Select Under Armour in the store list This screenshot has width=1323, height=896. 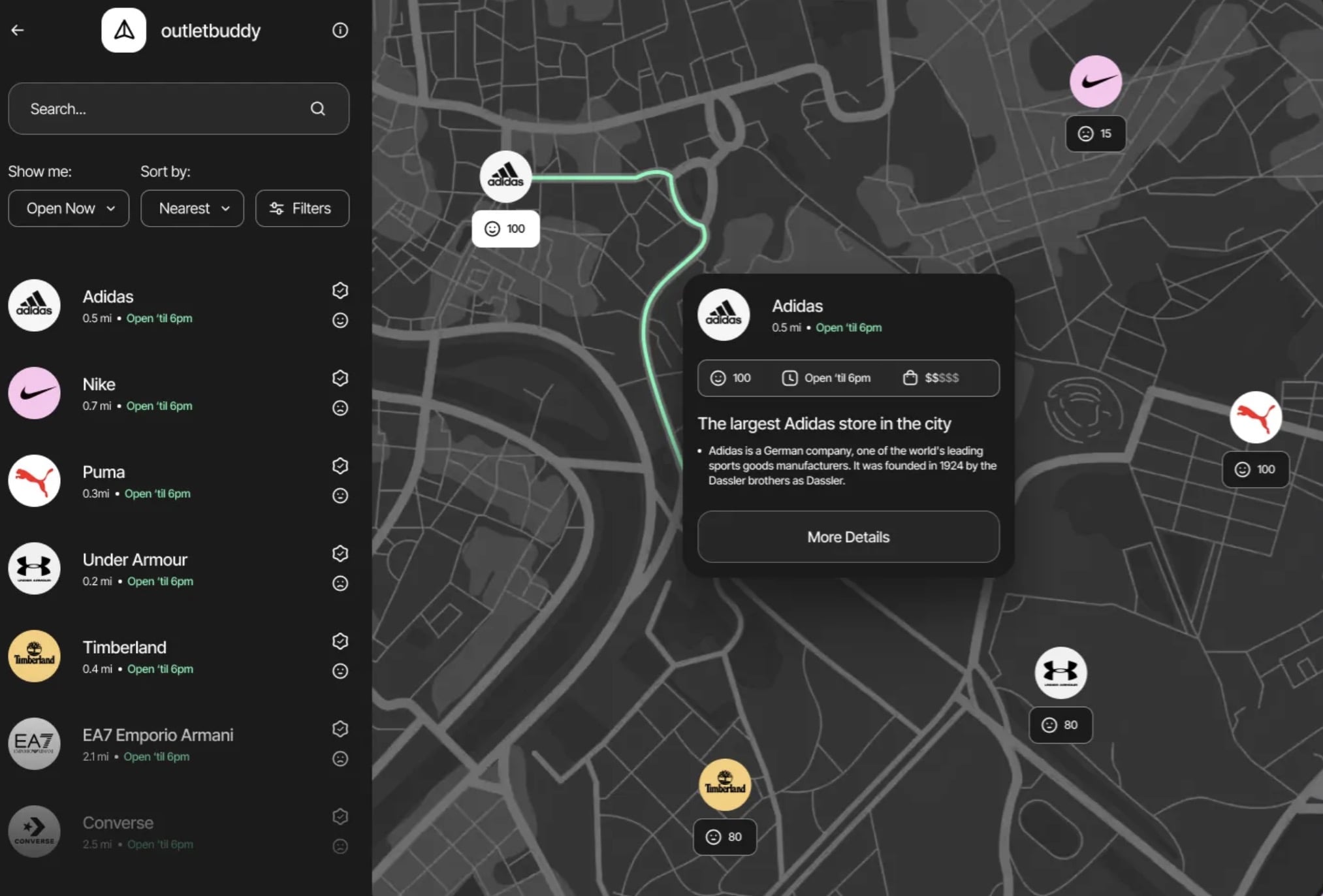(x=178, y=568)
